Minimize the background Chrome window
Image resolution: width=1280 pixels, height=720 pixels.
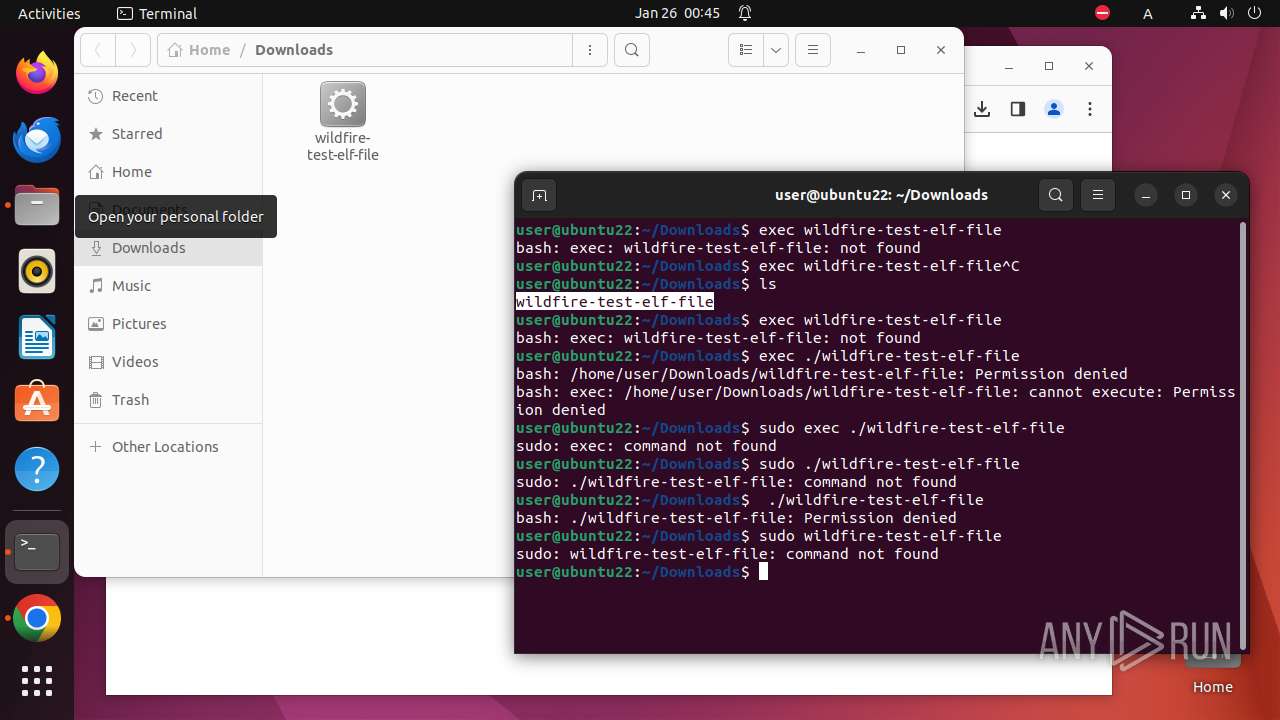[x=1009, y=66]
